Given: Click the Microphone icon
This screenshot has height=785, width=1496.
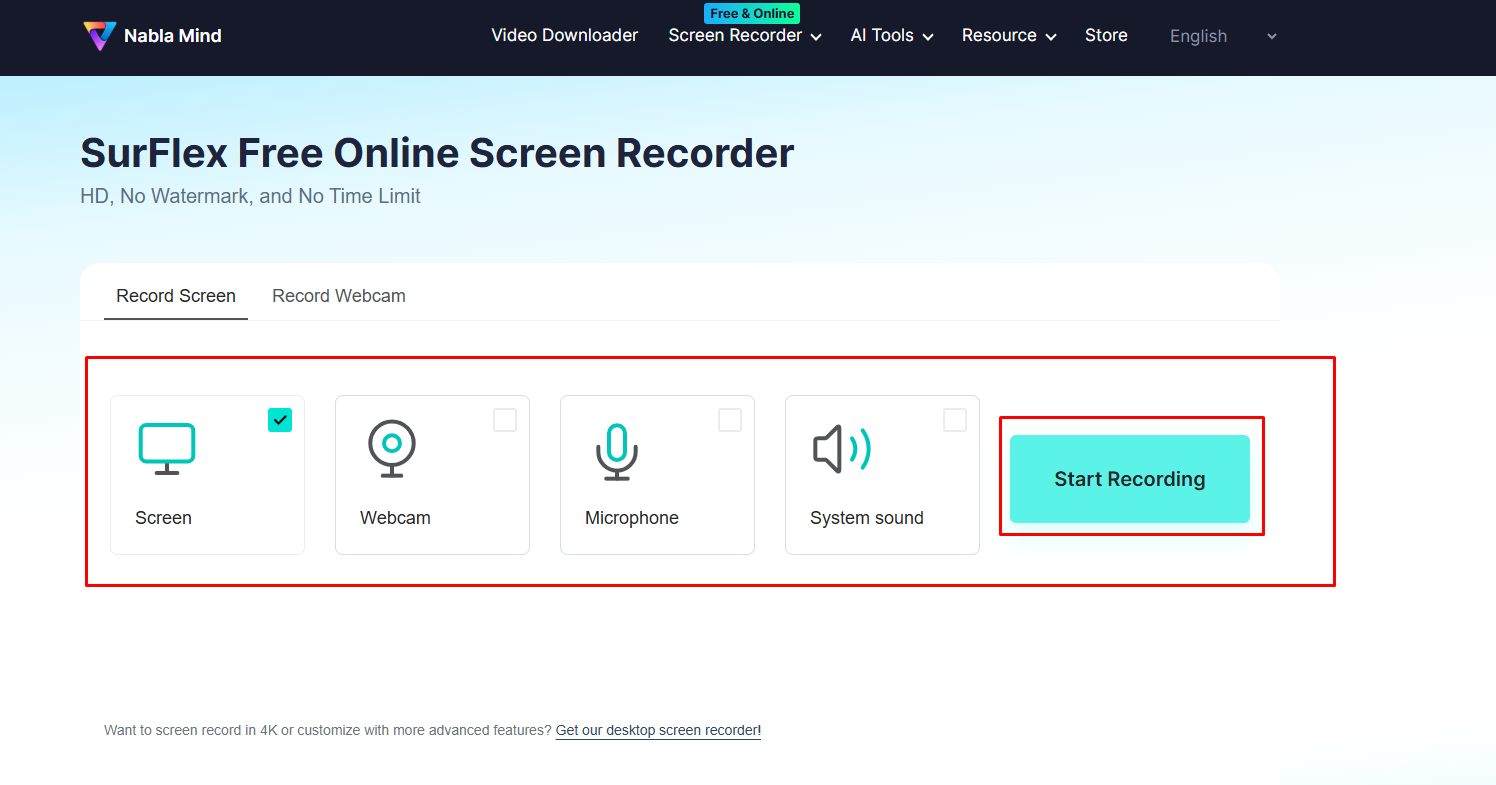Looking at the screenshot, I should (x=616, y=450).
